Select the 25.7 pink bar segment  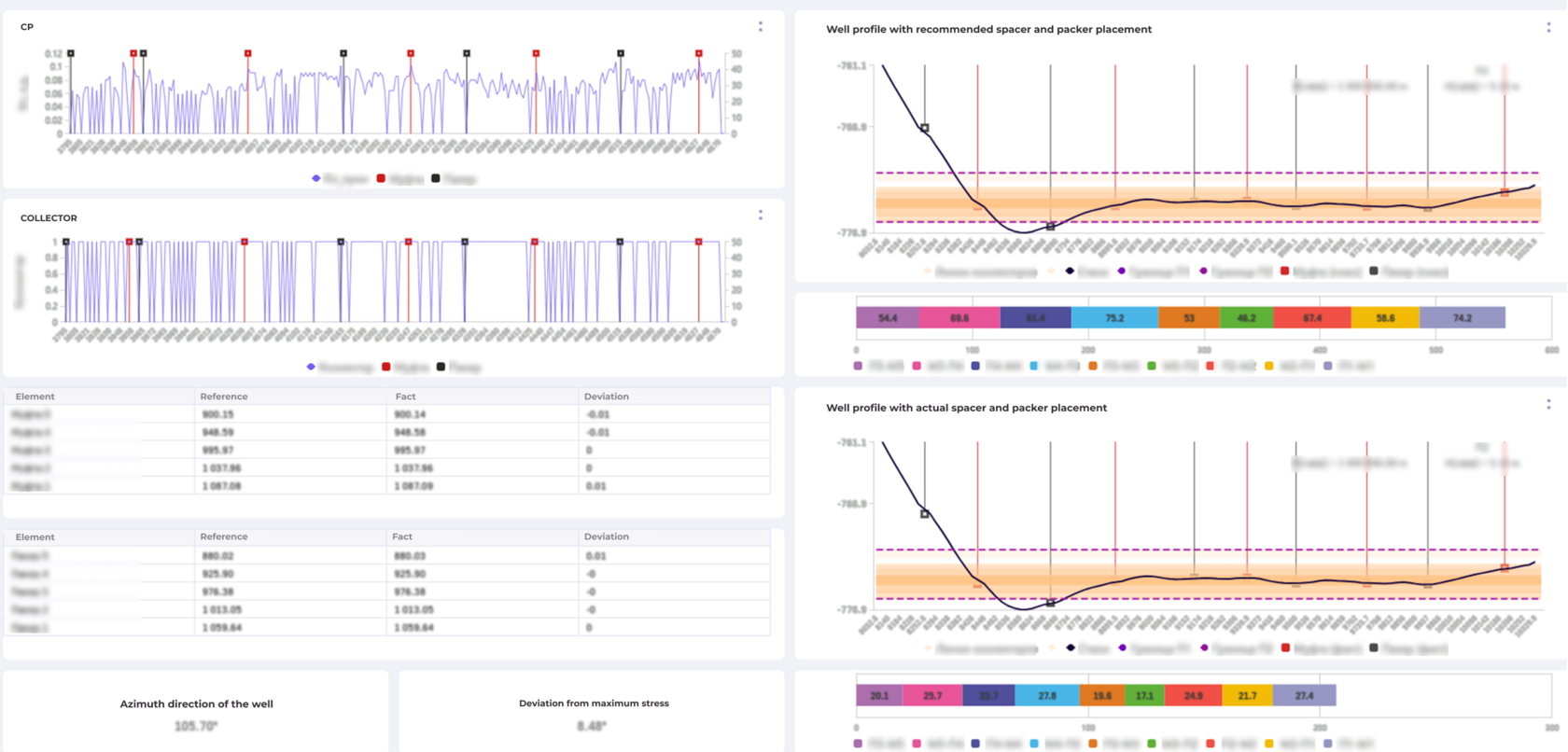pos(932,695)
